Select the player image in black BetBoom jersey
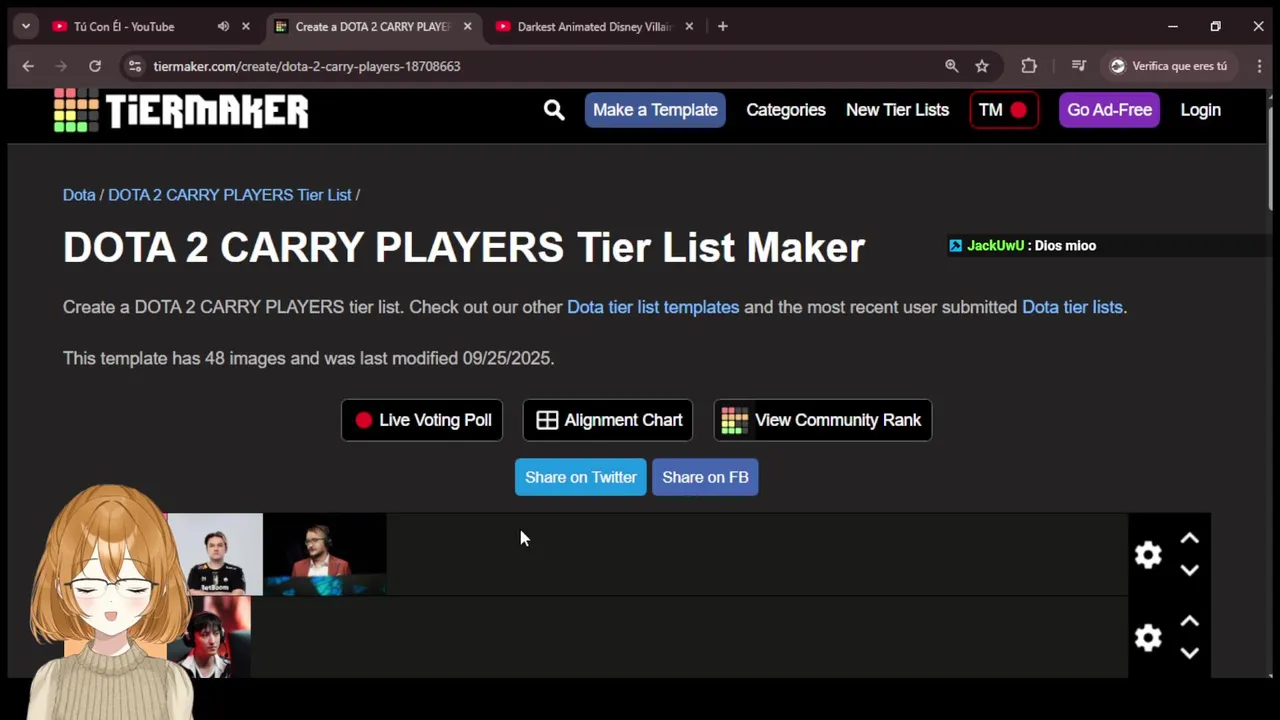The image size is (1280, 720). click(x=215, y=555)
